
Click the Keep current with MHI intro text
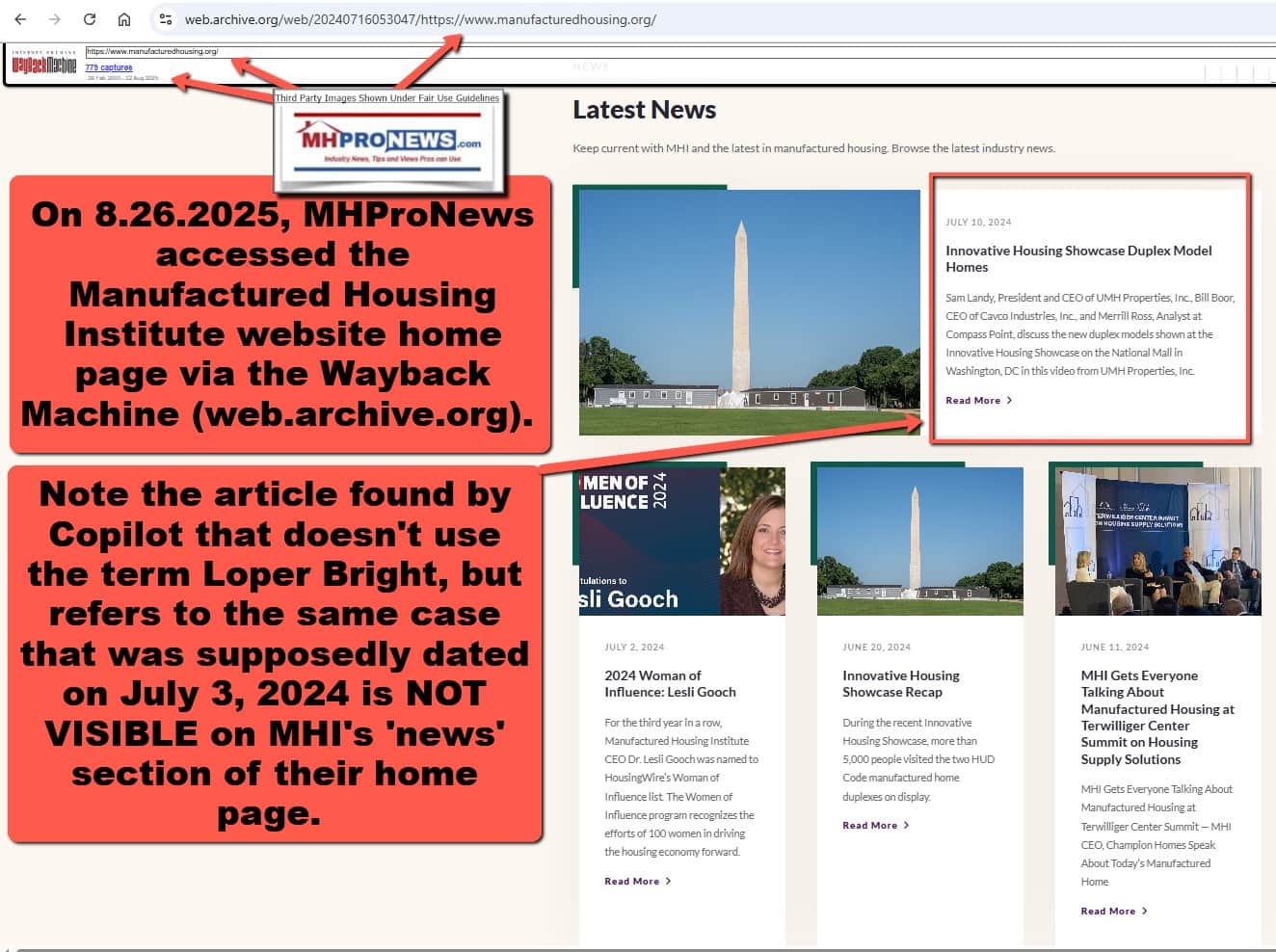(x=813, y=148)
